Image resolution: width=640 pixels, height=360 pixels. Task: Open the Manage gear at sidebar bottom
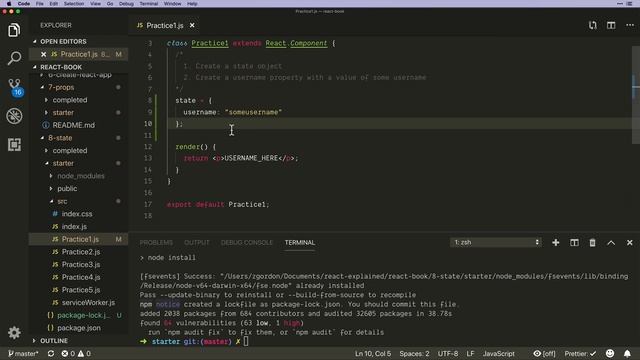pyautogui.click(x=14, y=333)
